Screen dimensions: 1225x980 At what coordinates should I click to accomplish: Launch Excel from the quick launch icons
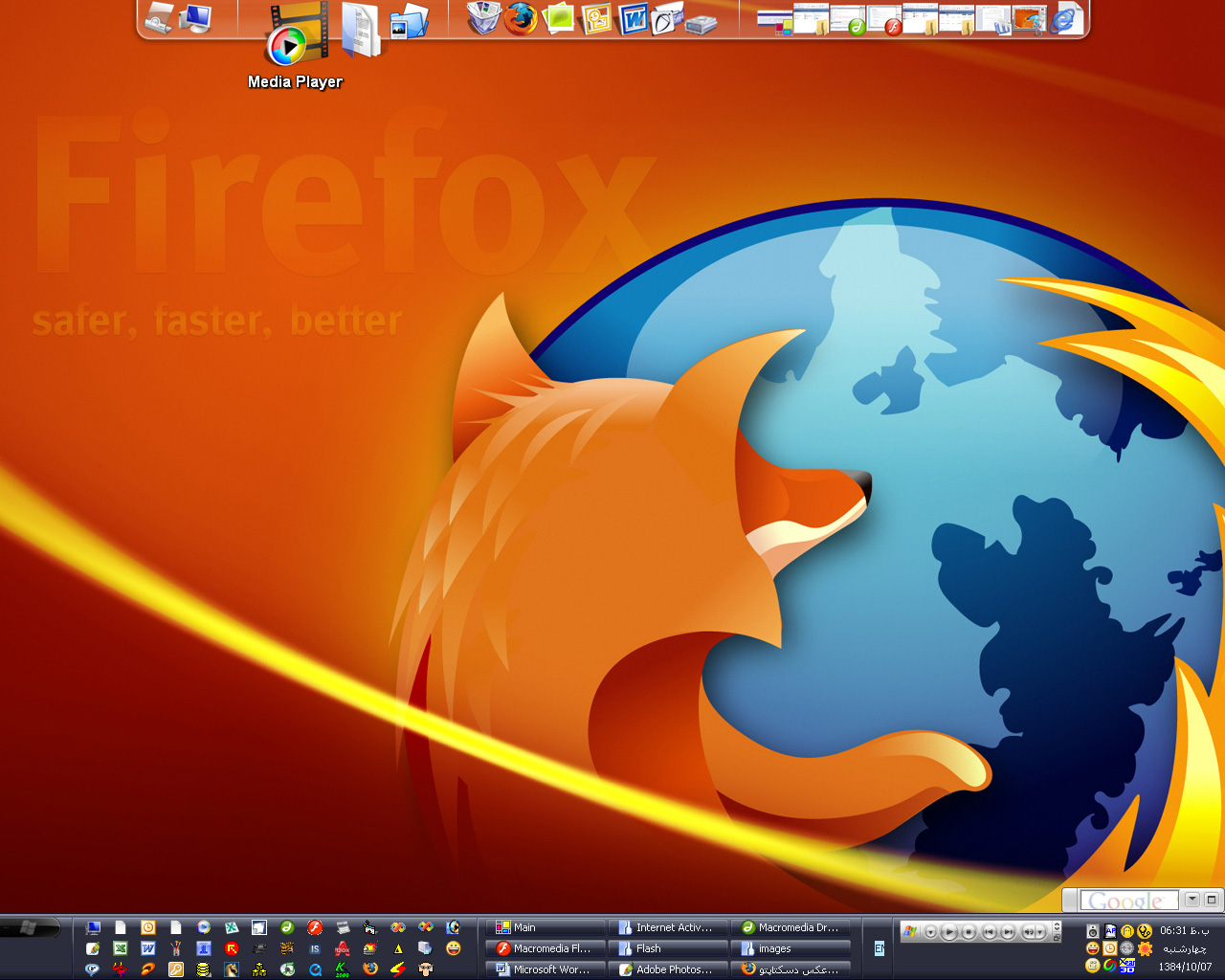coord(120,948)
